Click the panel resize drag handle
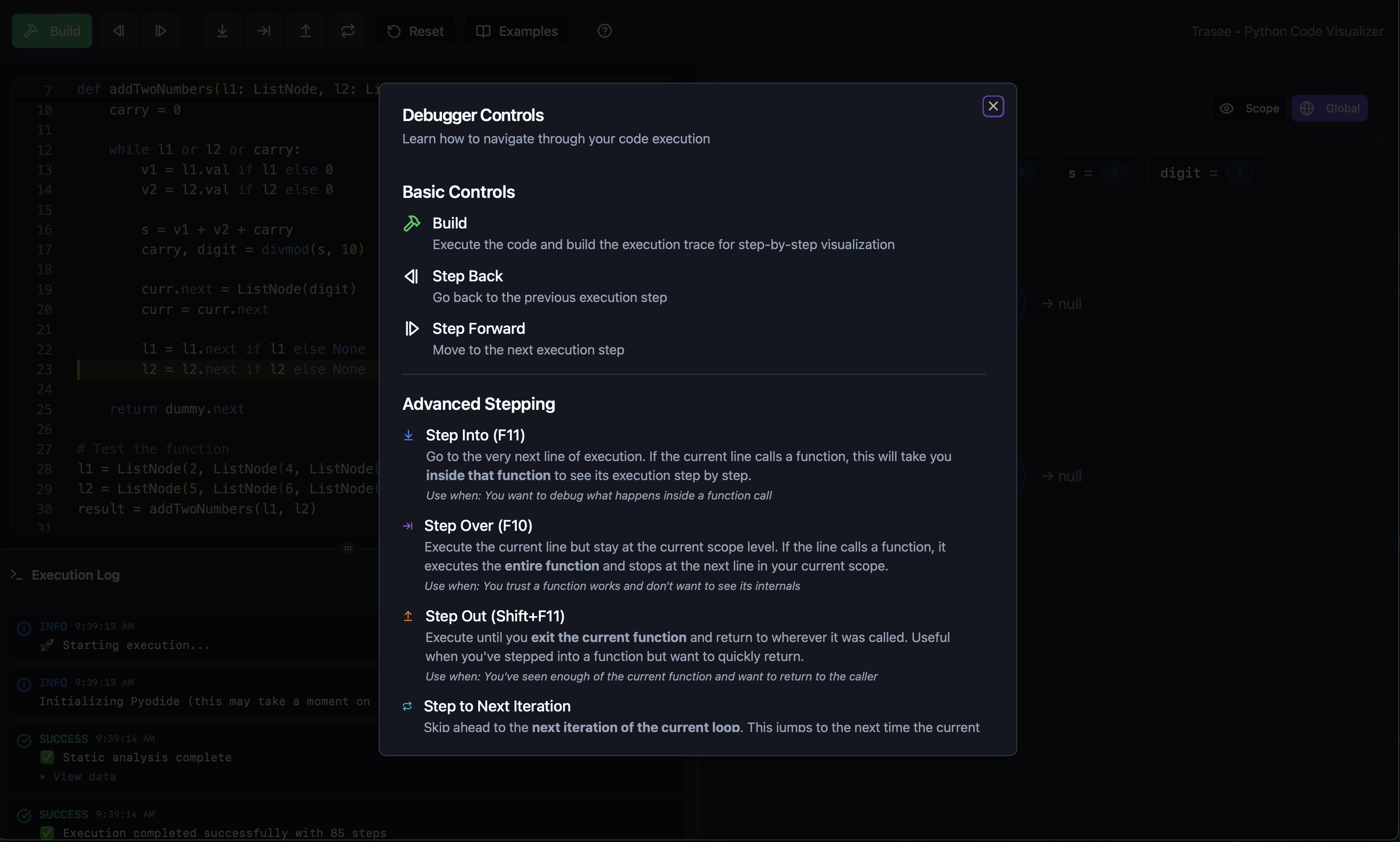The width and height of the screenshot is (1400, 842). (x=348, y=548)
